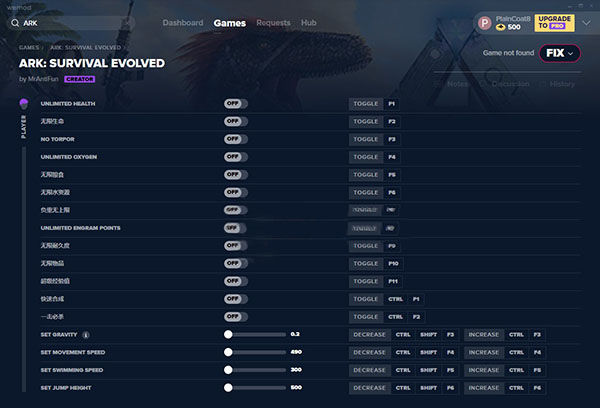Click INCREASE hotkey for Set Gravity
The height and width of the screenshot is (408, 600).
(x=484, y=335)
